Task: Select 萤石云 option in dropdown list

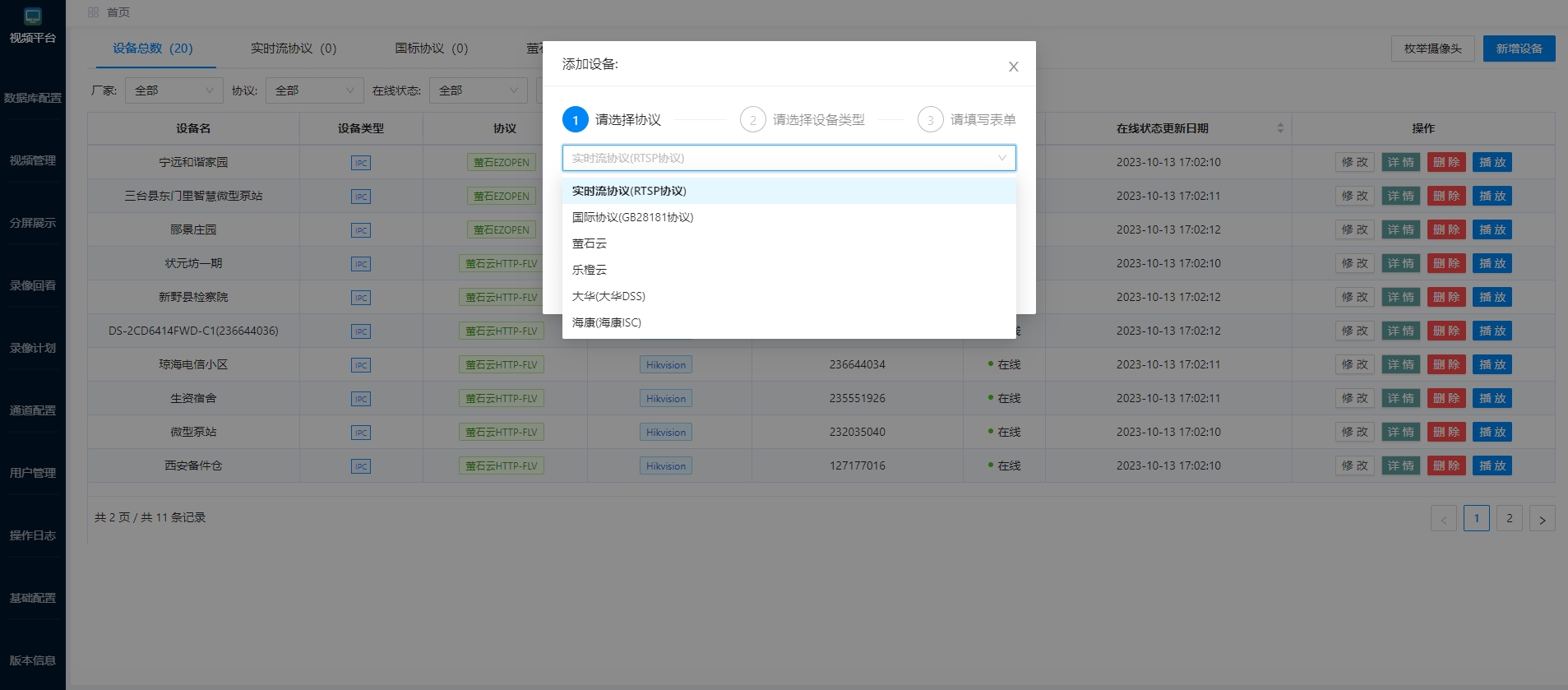Action: 789,243
